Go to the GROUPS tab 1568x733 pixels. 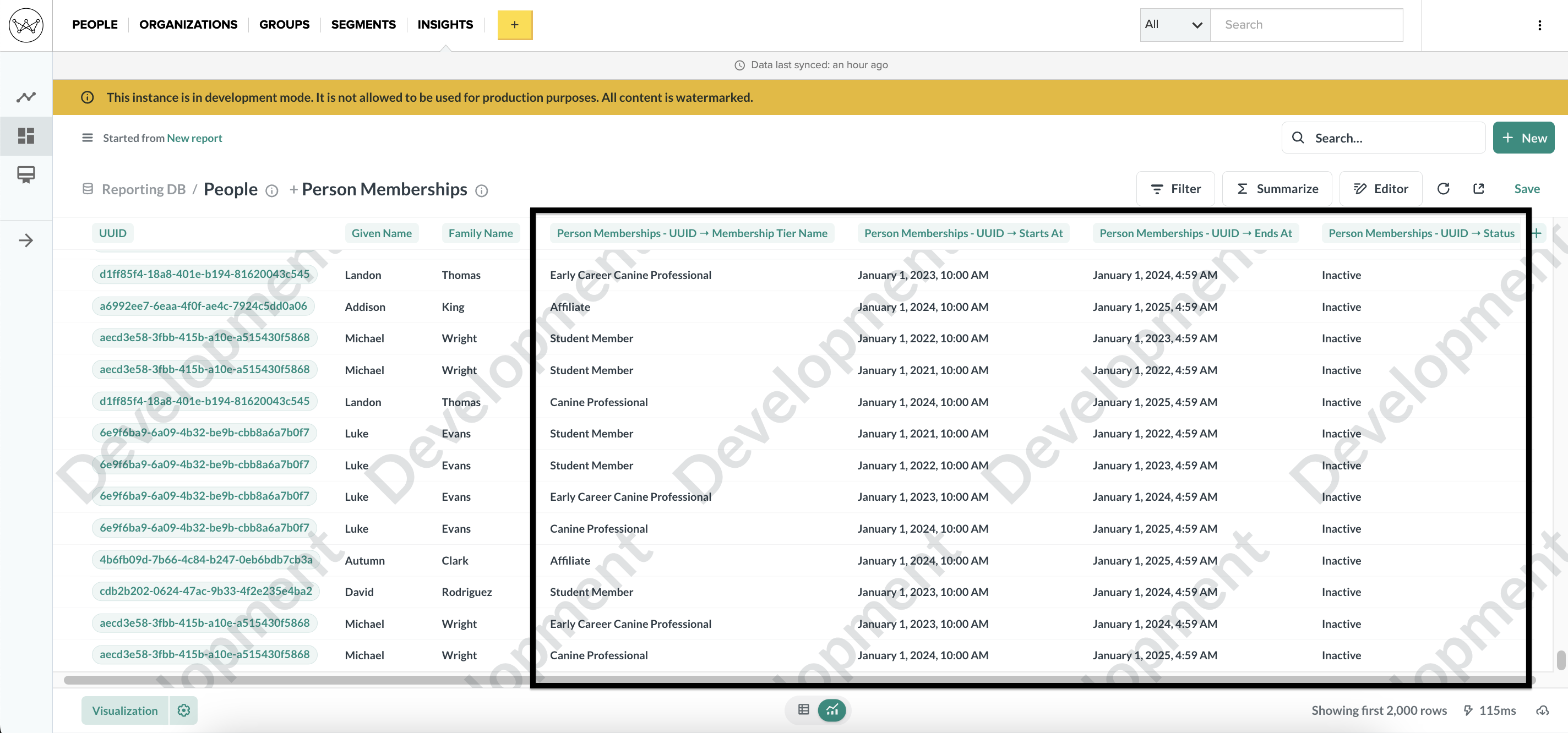284,25
